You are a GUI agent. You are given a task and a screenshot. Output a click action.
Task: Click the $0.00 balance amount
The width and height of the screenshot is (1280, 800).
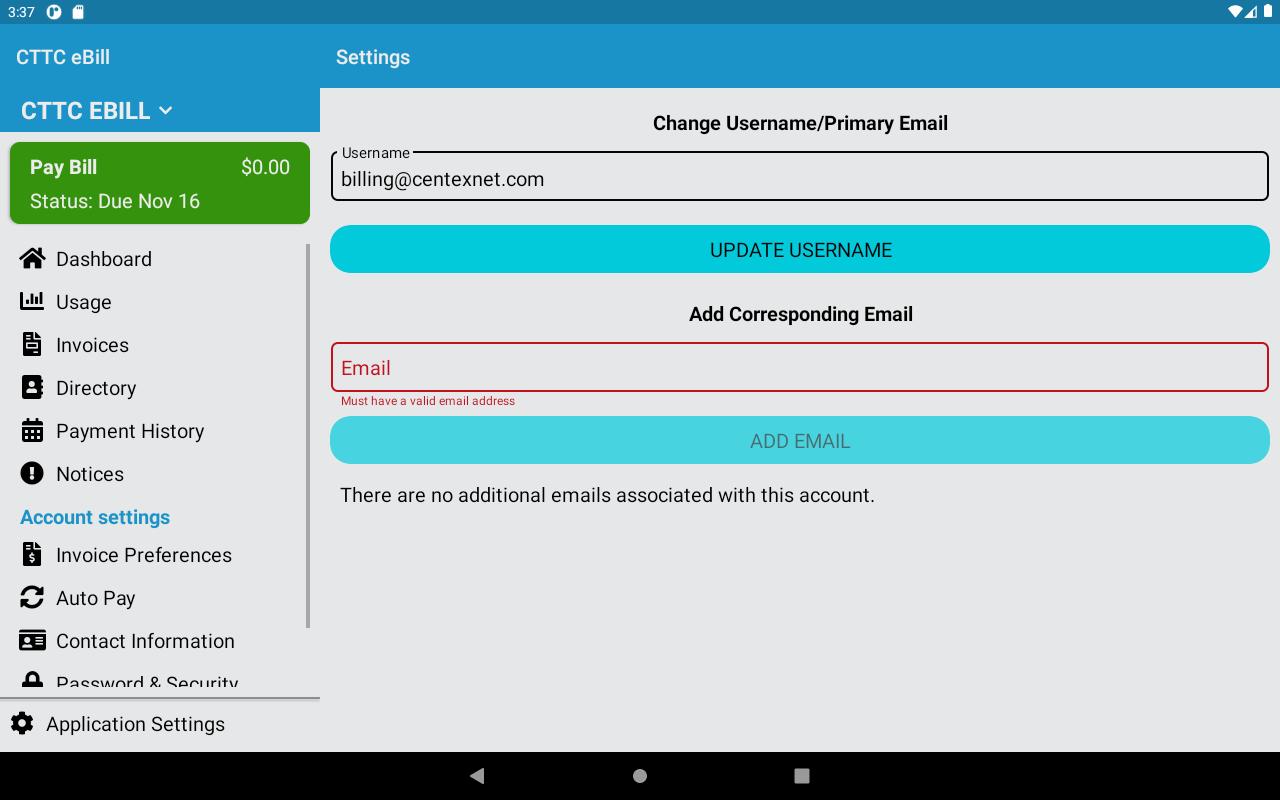tap(265, 167)
